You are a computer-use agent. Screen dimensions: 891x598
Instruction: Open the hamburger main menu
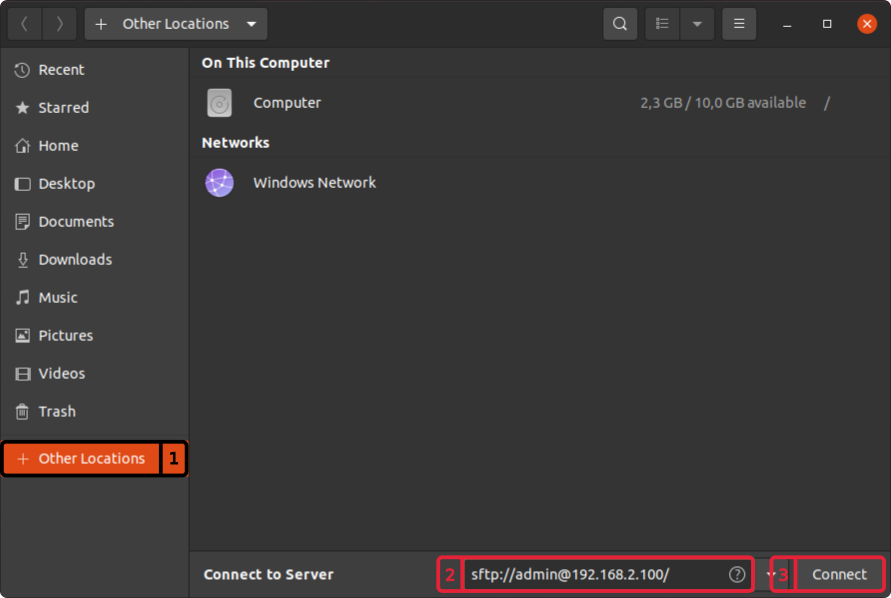pyautogui.click(x=739, y=24)
